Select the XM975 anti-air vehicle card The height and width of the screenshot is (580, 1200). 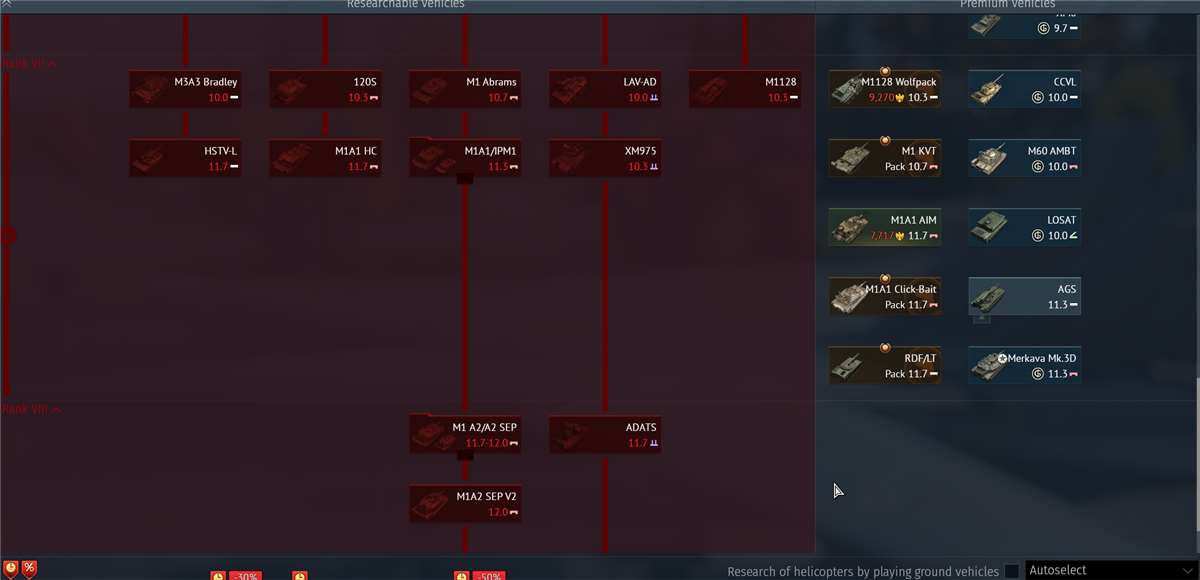point(605,158)
